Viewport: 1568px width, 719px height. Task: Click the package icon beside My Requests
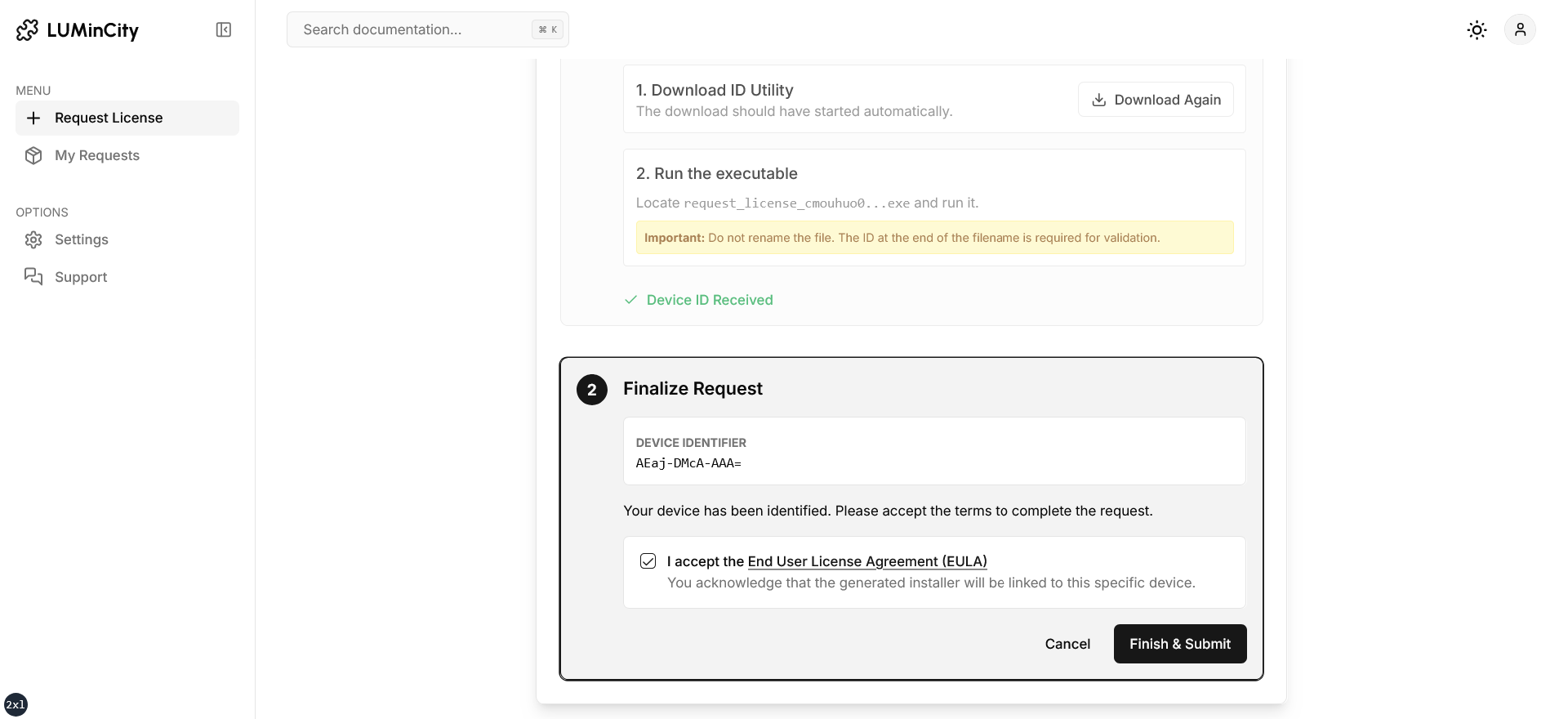point(33,156)
